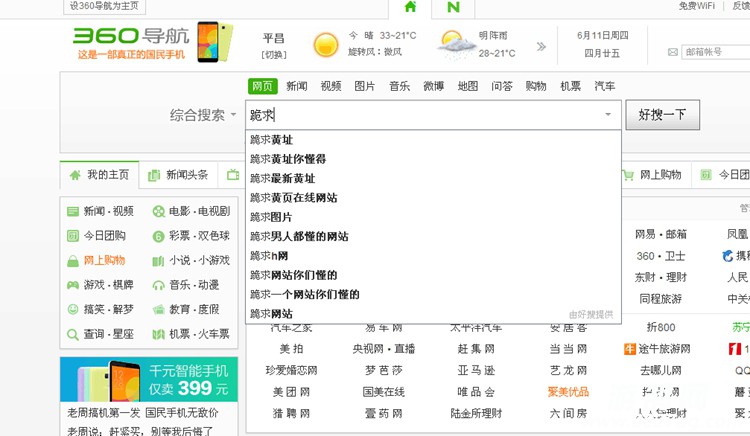The height and width of the screenshot is (436, 750).
Task: Click the 教育·度假 category icon
Action: click(158, 310)
